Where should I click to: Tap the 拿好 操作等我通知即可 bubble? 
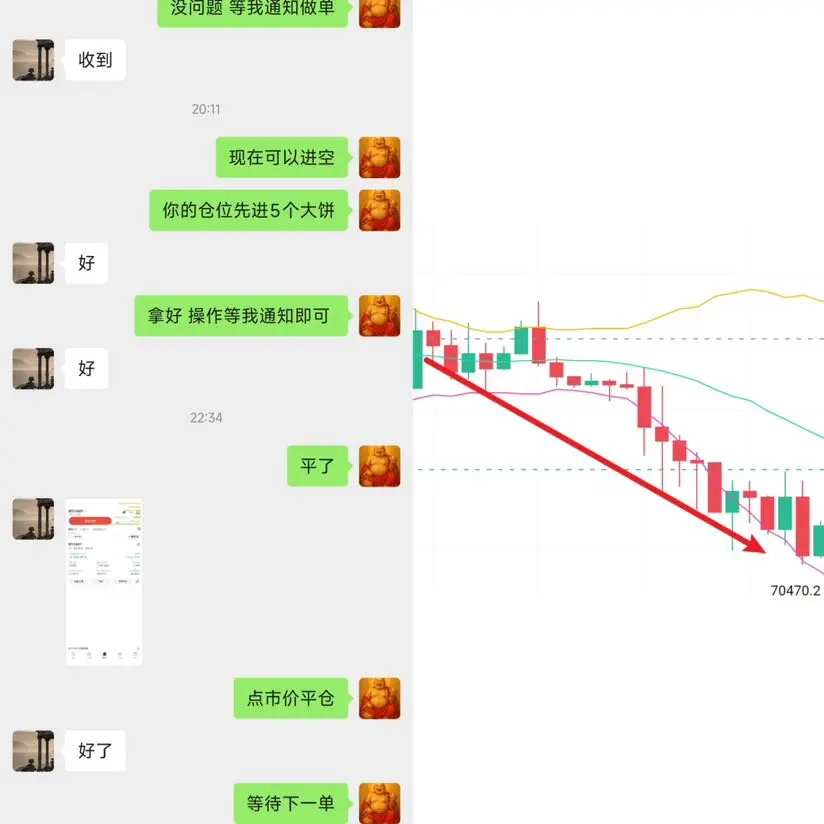pyautogui.click(x=242, y=316)
